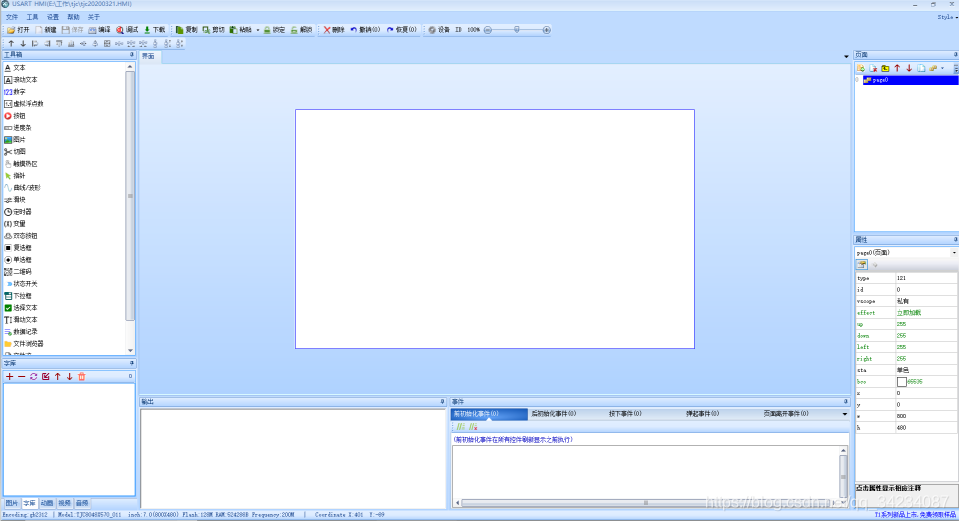Click the 下载 (Download) toolbar button
Image resolution: width=959 pixels, height=521 pixels.
click(x=154, y=29)
